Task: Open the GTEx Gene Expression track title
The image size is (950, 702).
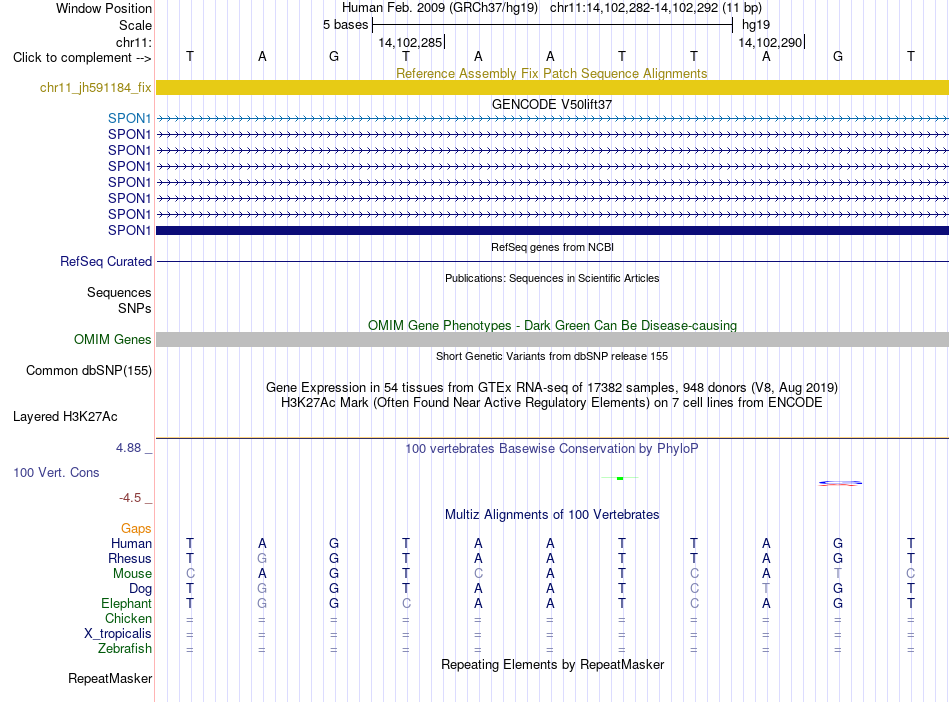Action: [552, 388]
